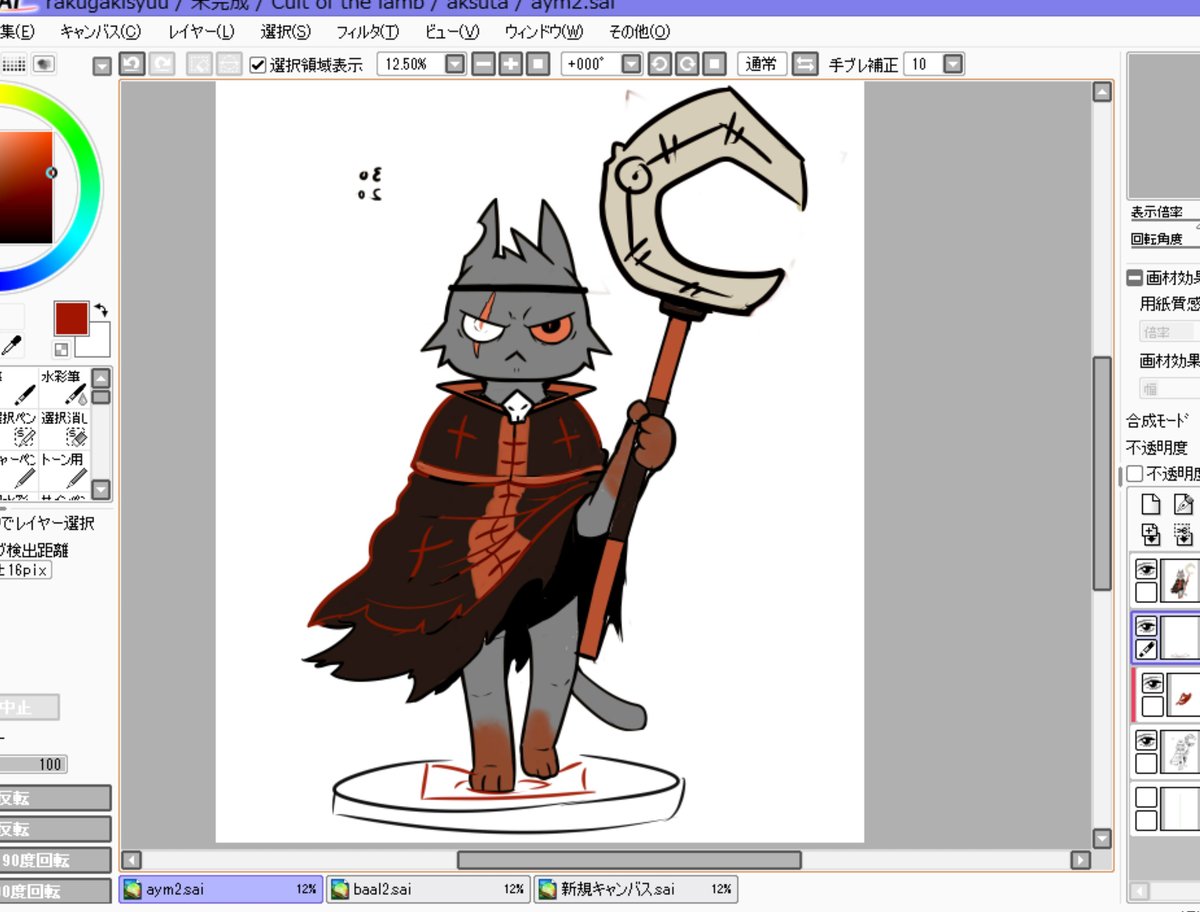The height and width of the screenshot is (912, 1200).
Task: Swap foreground and background colors arrow
Action: 101,311
